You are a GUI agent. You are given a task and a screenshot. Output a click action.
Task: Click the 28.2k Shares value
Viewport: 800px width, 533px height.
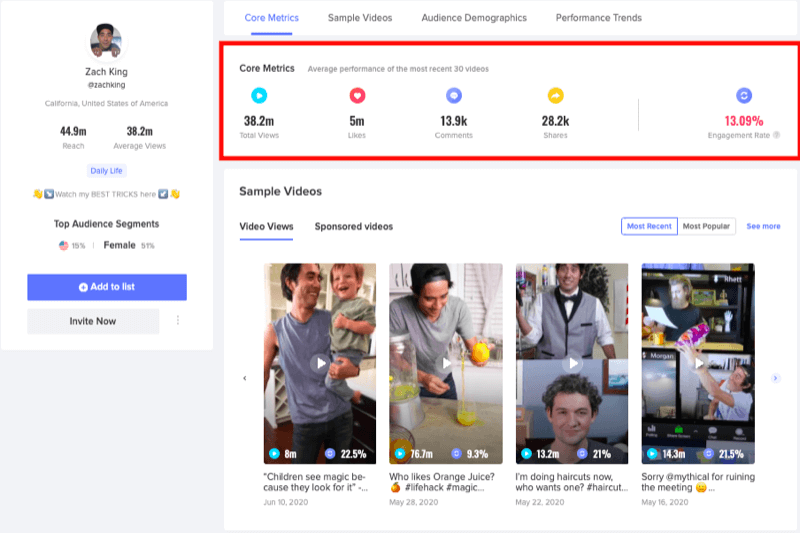coord(556,121)
